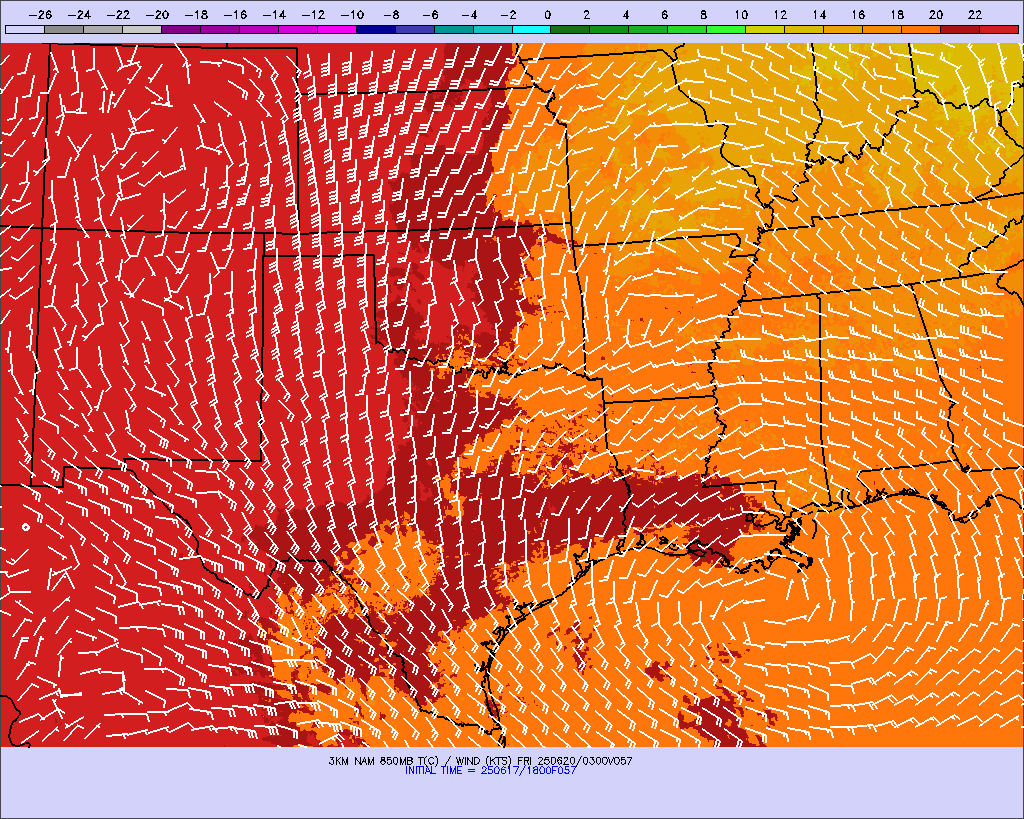Click the '0' scale label

click(x=547, y=15)
